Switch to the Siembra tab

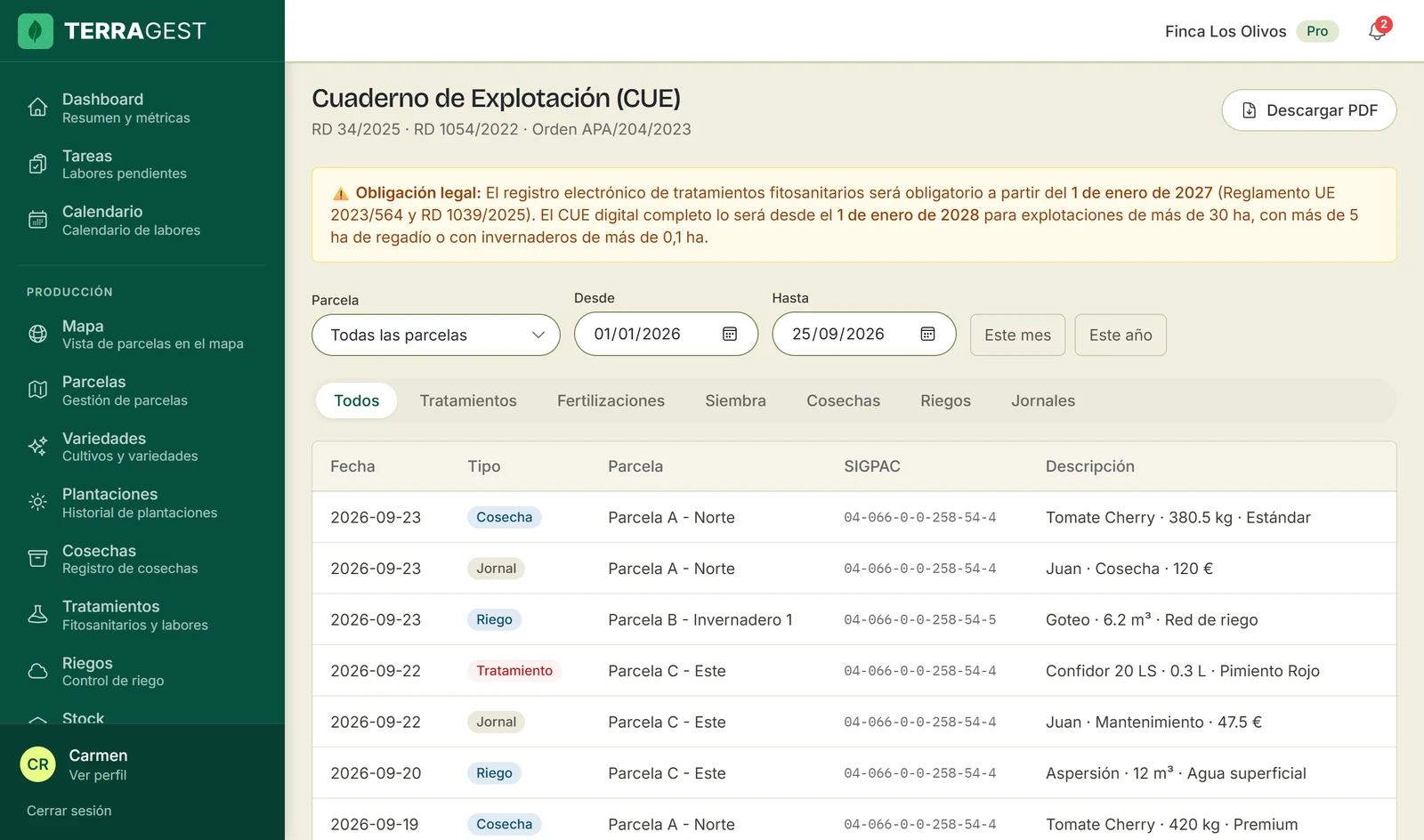pos(735,400)
